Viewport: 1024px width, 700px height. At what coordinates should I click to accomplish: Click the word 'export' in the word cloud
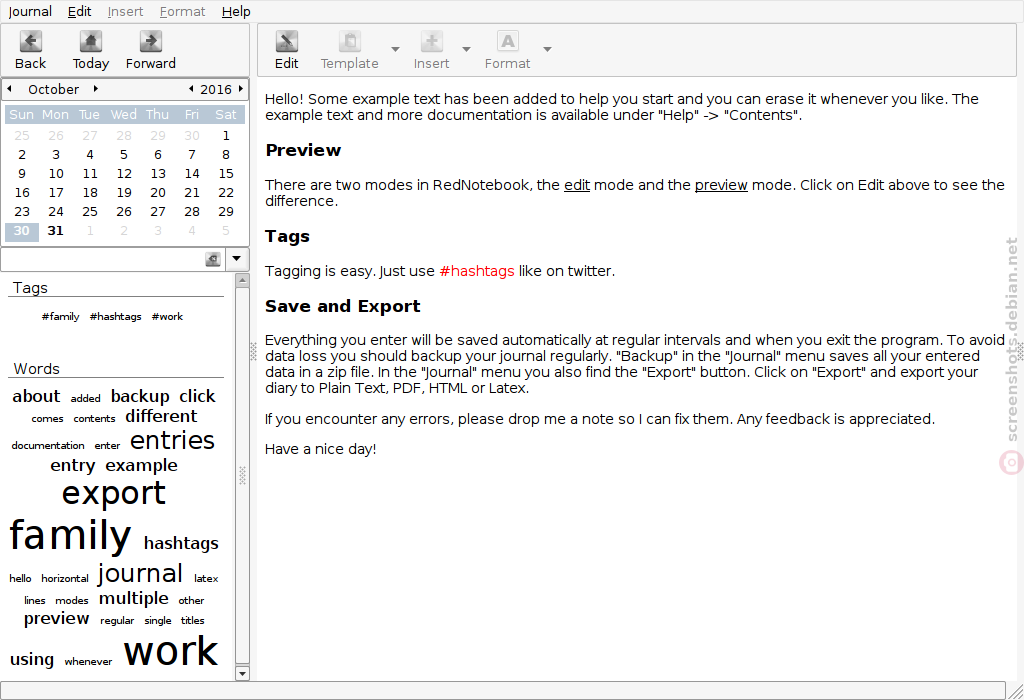click(x=114, y=494)
